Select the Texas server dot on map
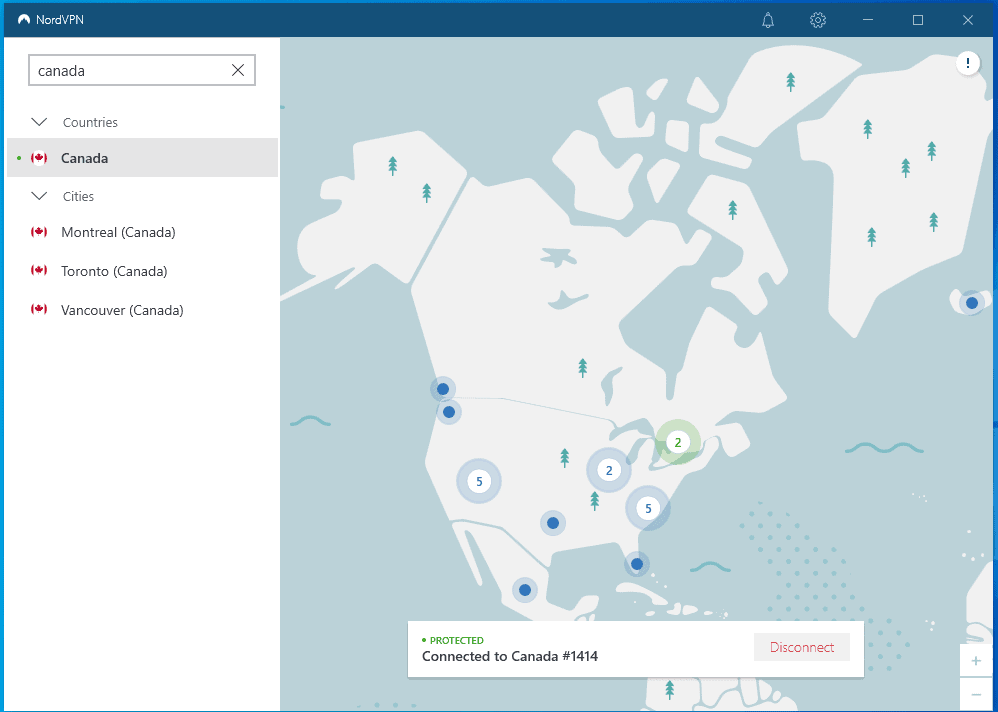The height and width of the screenshot is (712, 998). (553, 523)
